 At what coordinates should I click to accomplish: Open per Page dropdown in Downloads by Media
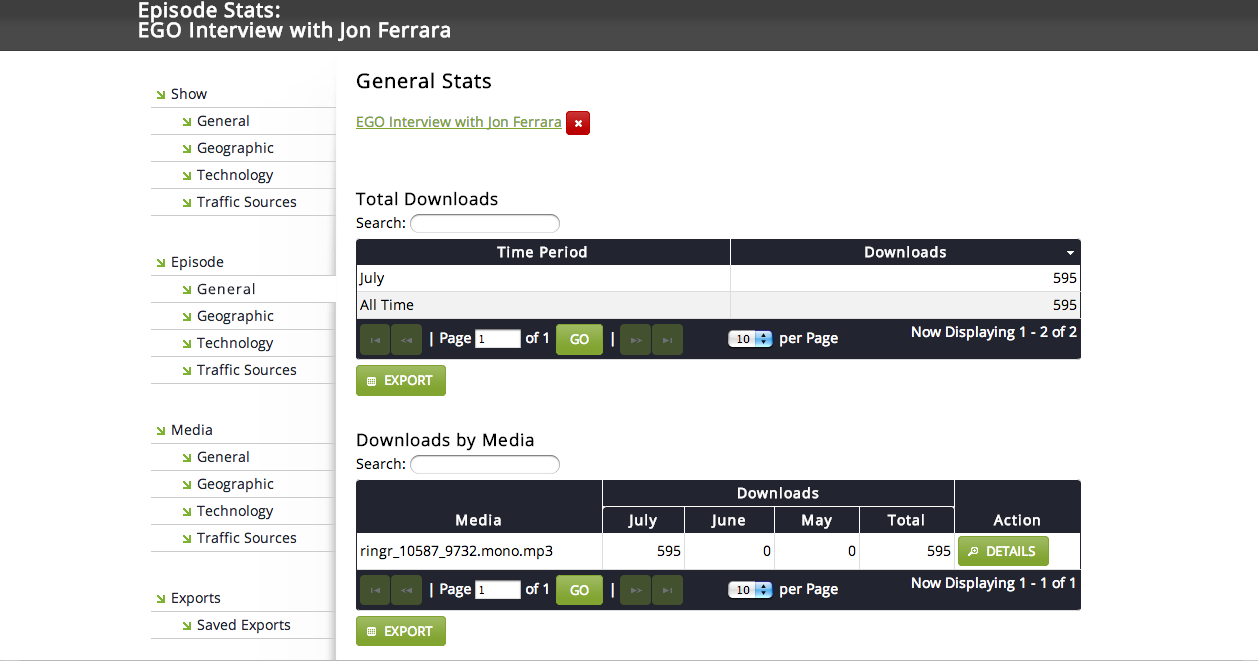click(x=750, y=590)
